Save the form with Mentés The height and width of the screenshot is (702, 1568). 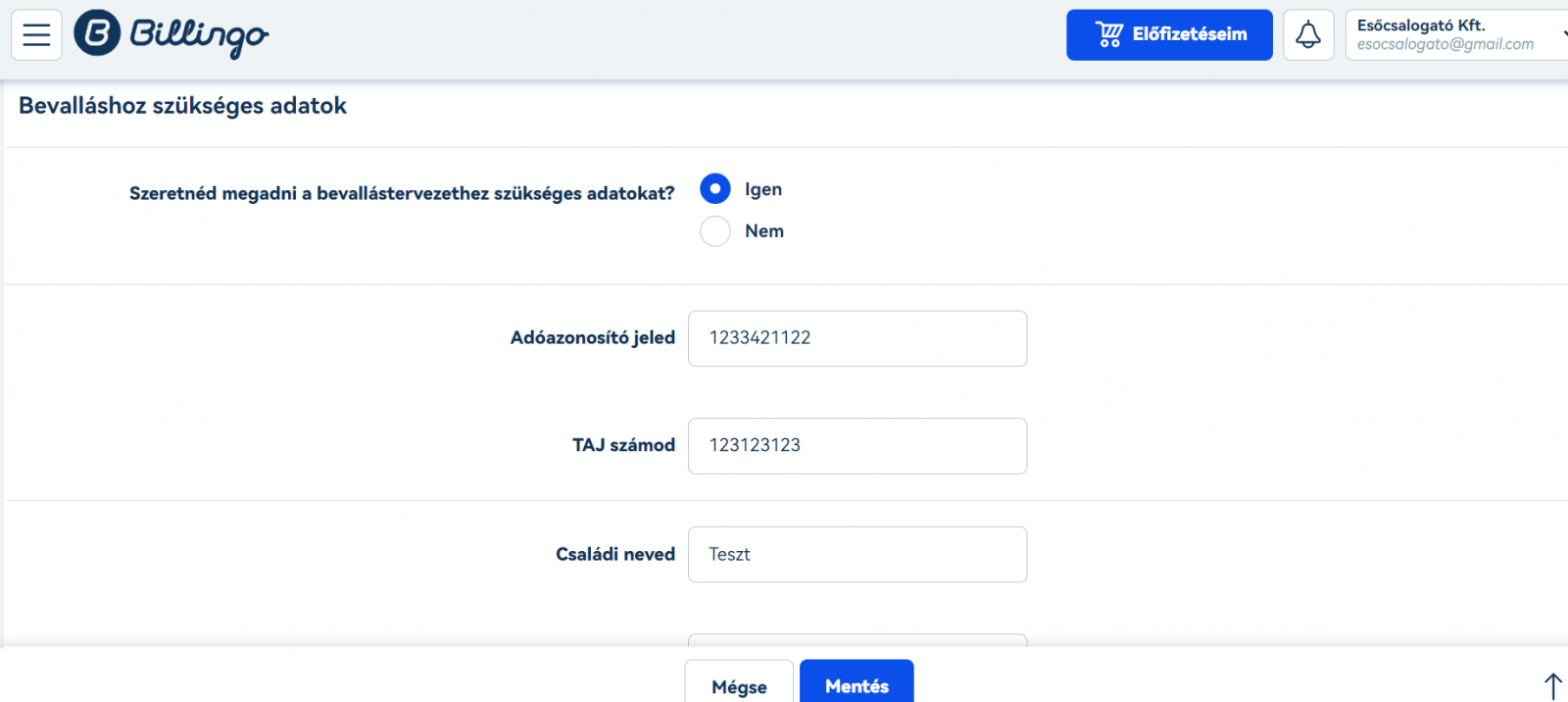point(856,684)
